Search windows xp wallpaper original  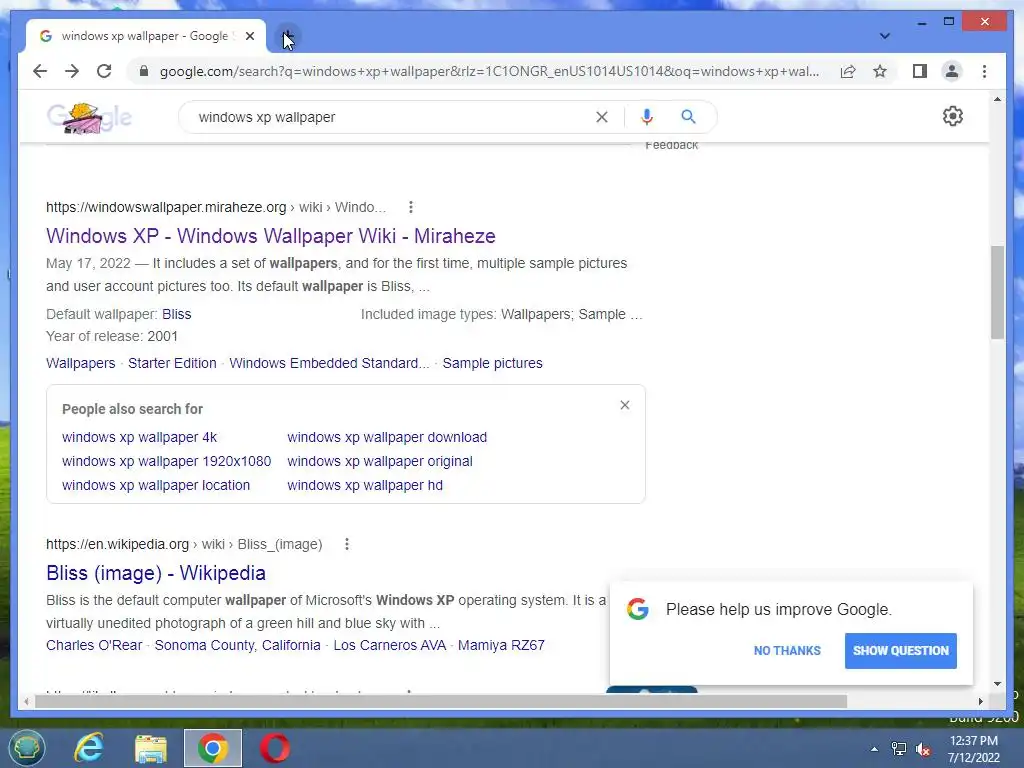pos(380,461)
